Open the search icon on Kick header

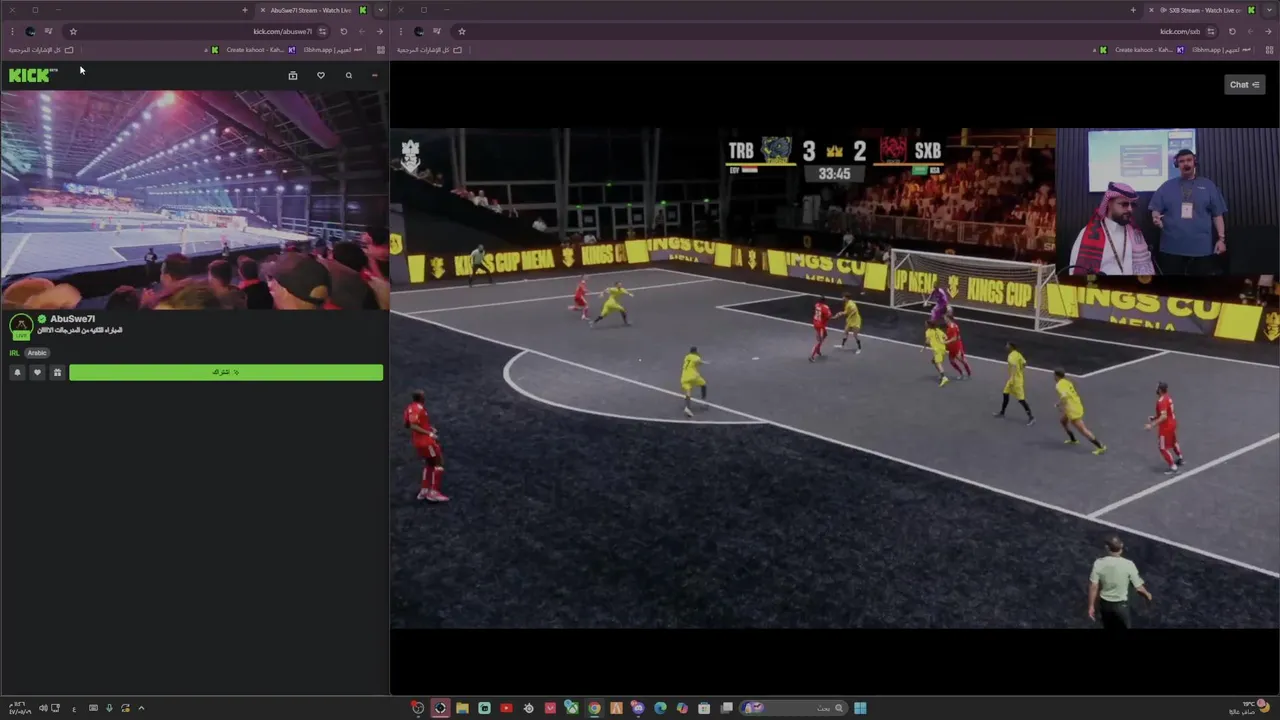tap(349, 75)
